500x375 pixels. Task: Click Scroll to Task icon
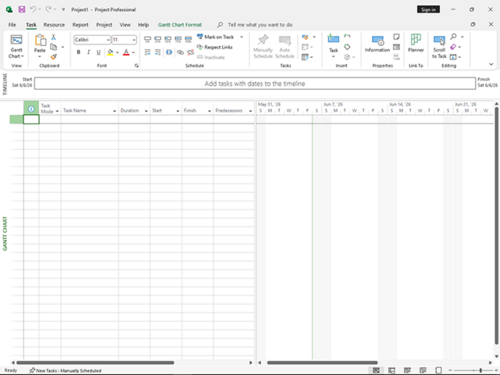click(x=439, y=41)
